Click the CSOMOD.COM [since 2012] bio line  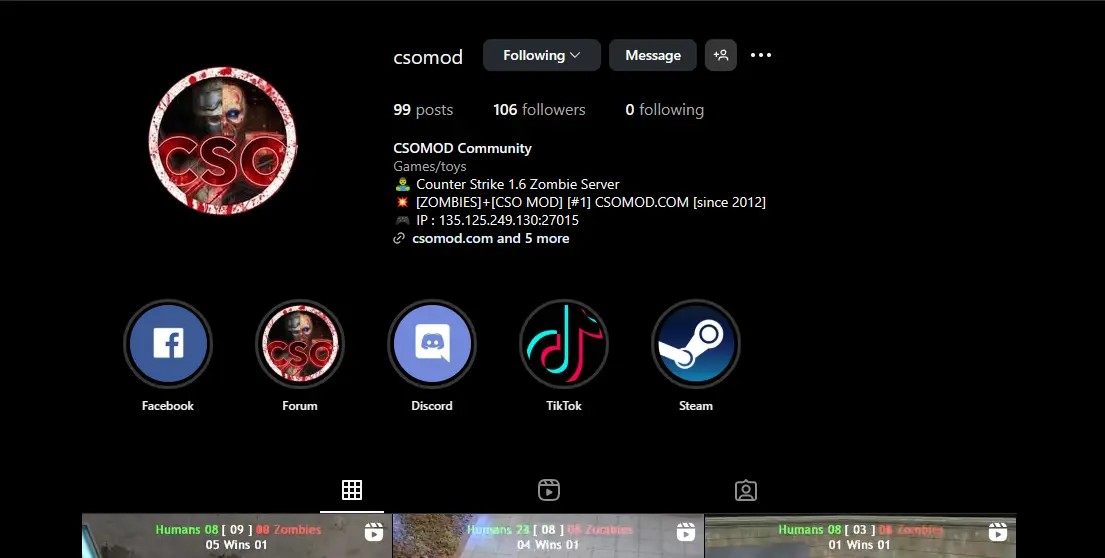pyautogui.click(x=579, y=202)
